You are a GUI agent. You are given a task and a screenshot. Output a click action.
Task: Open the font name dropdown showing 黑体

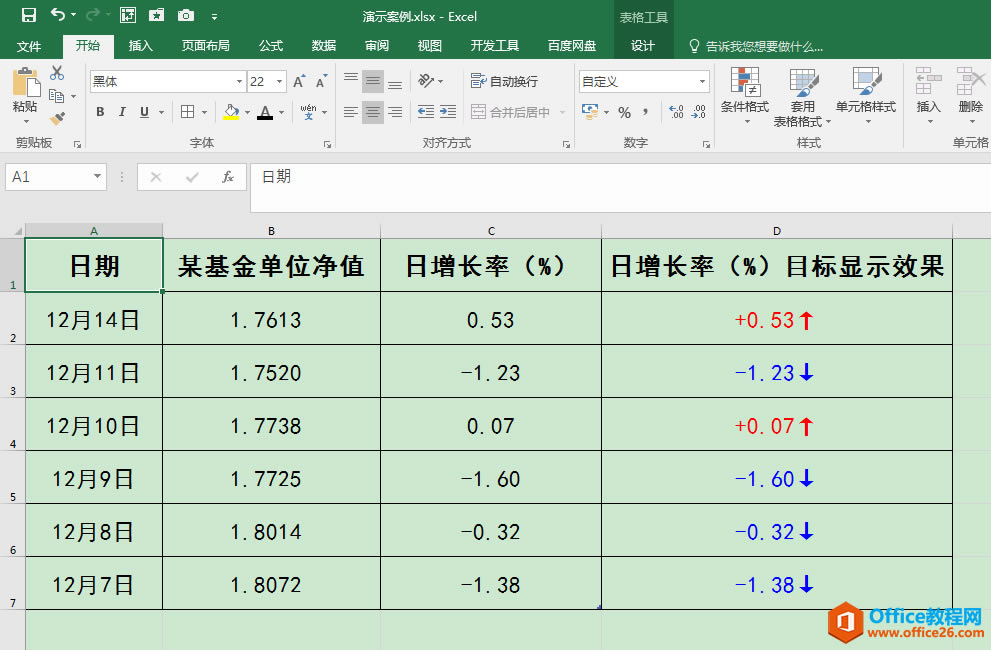239,82
